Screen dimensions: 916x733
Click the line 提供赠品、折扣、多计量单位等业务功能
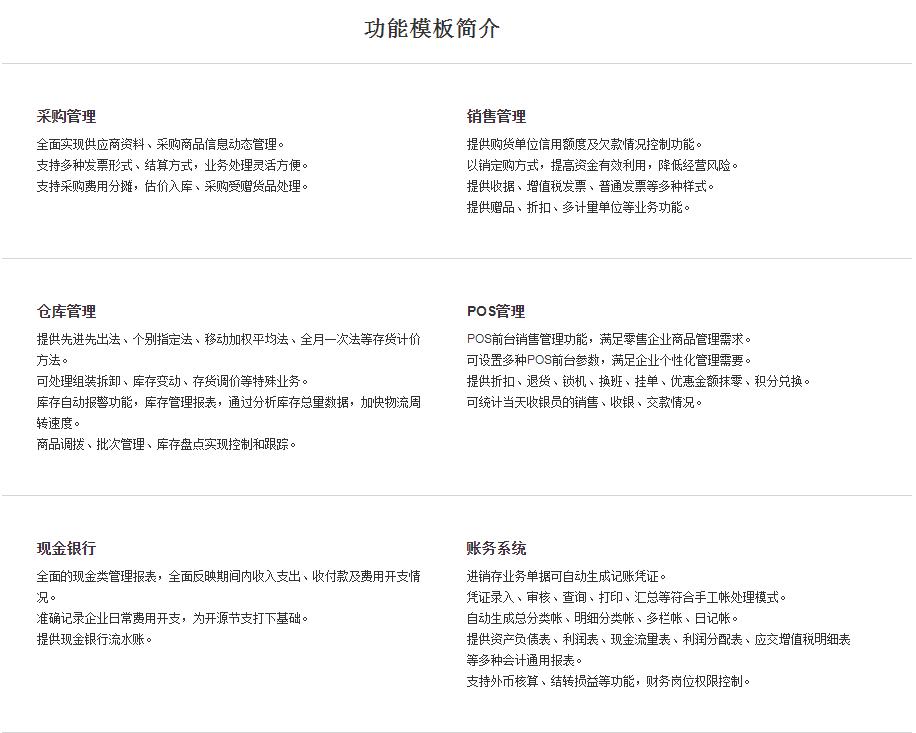(578, 207)
